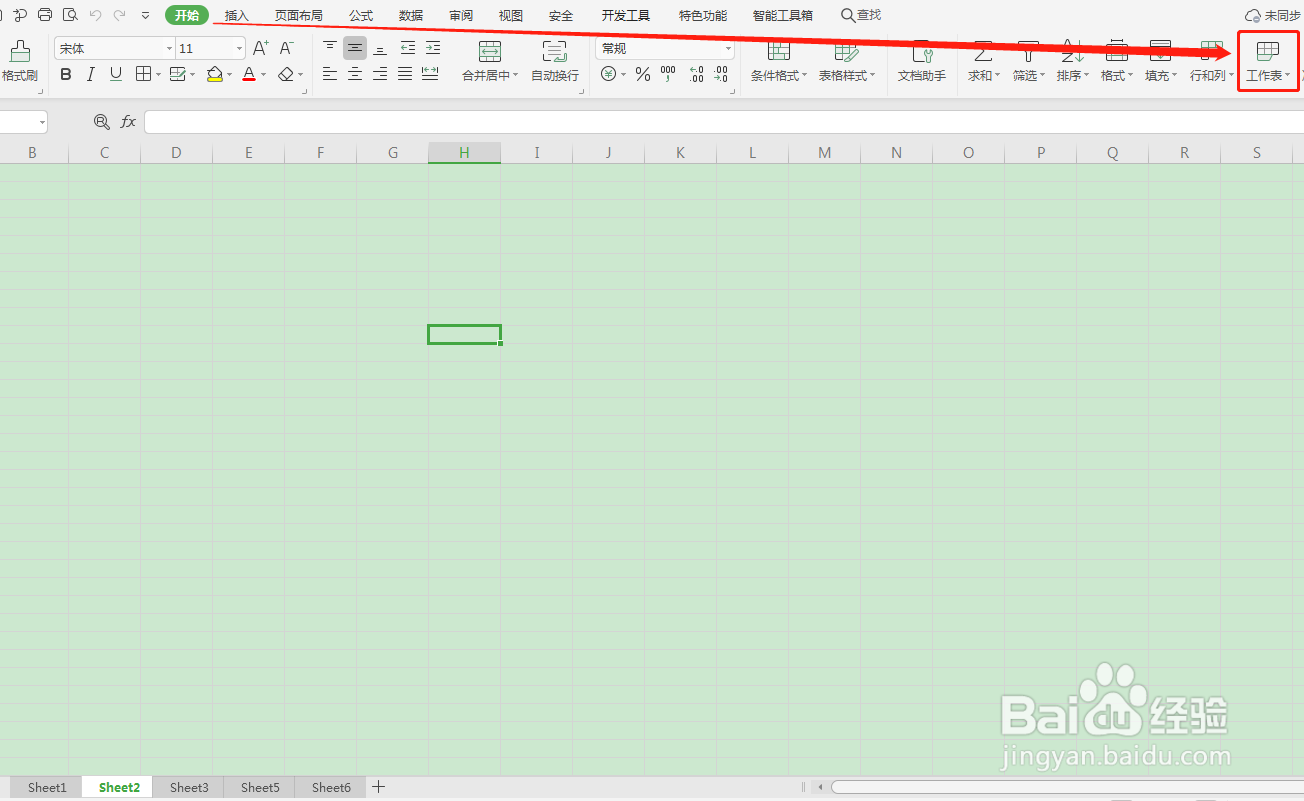Toggle horizontal center alignment
Viewport: 1304px width, 801px height.
click(x=355, y=74)
